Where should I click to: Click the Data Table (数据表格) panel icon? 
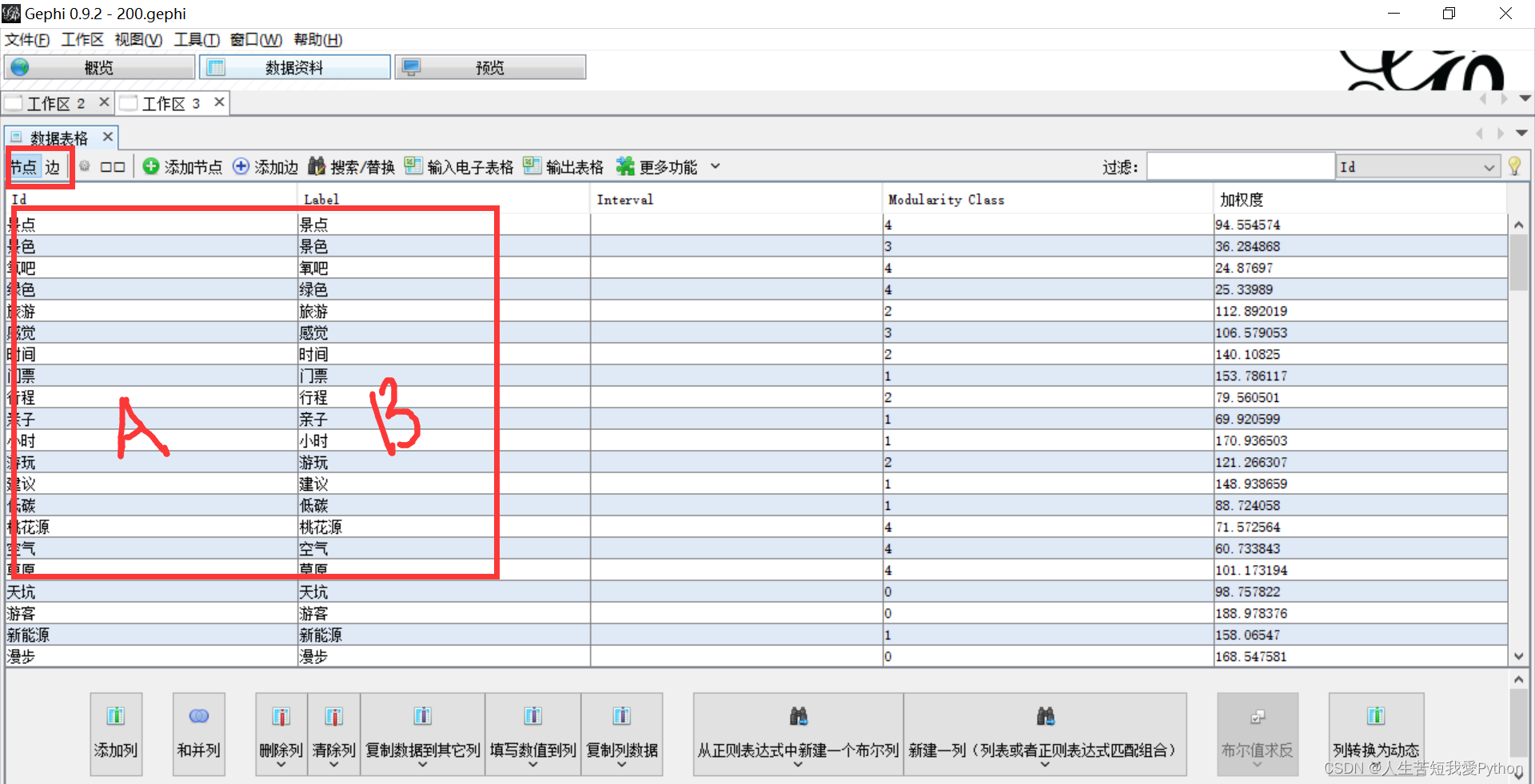coord(16,137)
